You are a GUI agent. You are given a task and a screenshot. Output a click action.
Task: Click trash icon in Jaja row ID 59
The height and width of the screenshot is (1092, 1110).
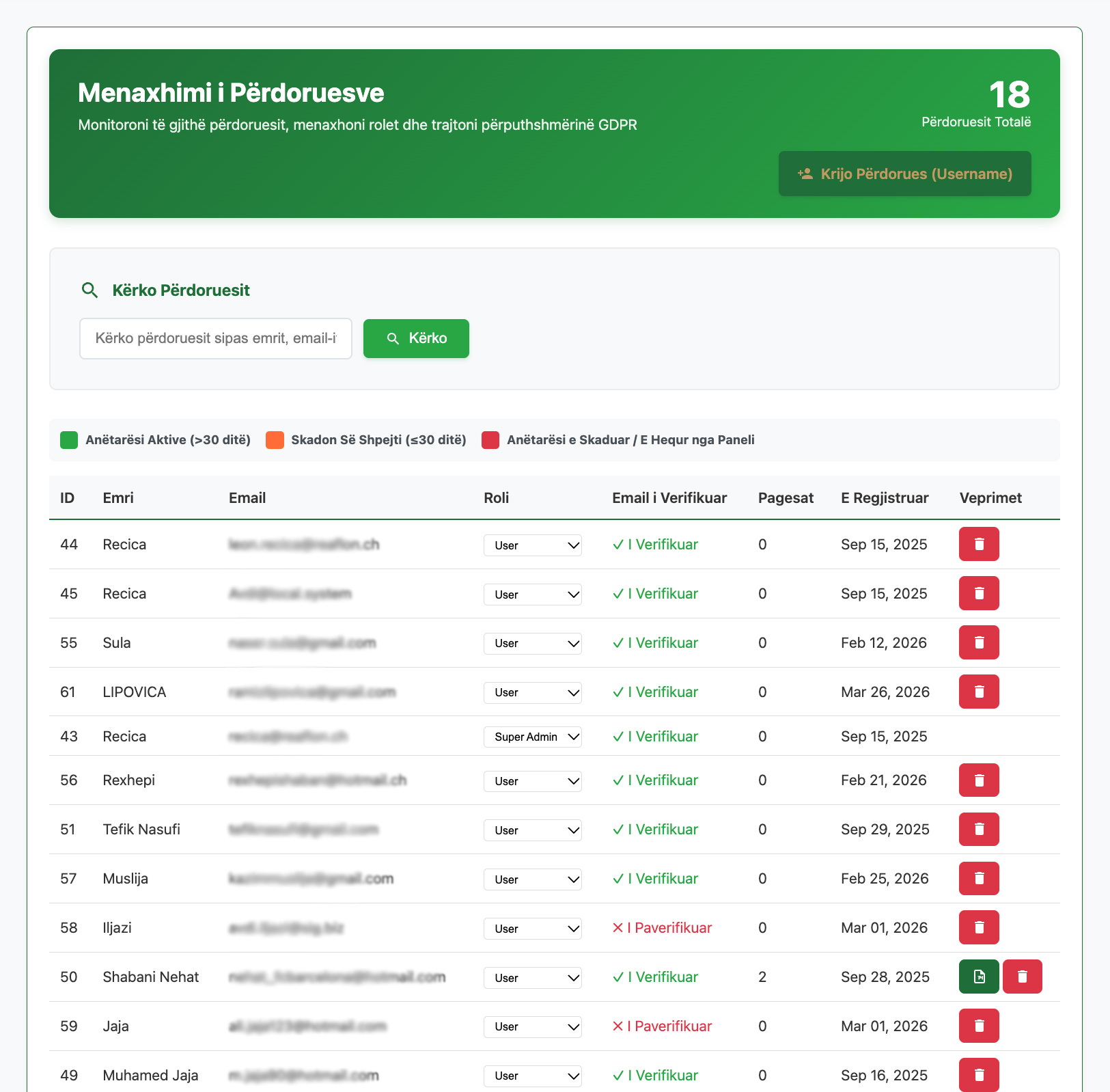point(979,1026)
